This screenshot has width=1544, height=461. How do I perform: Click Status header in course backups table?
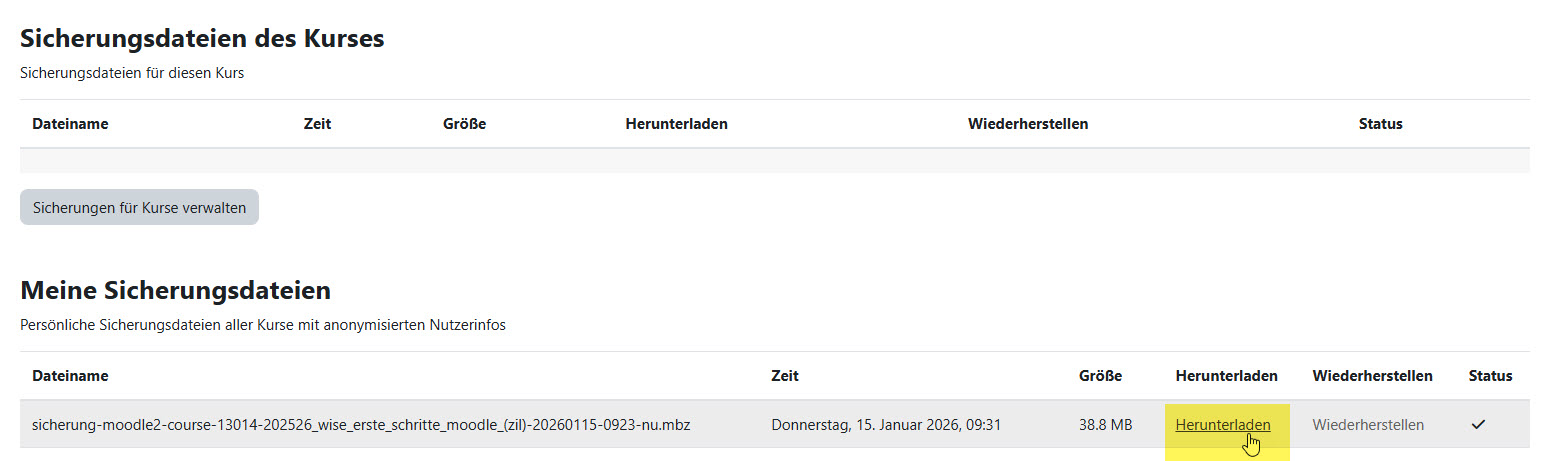coord(1380,124)
